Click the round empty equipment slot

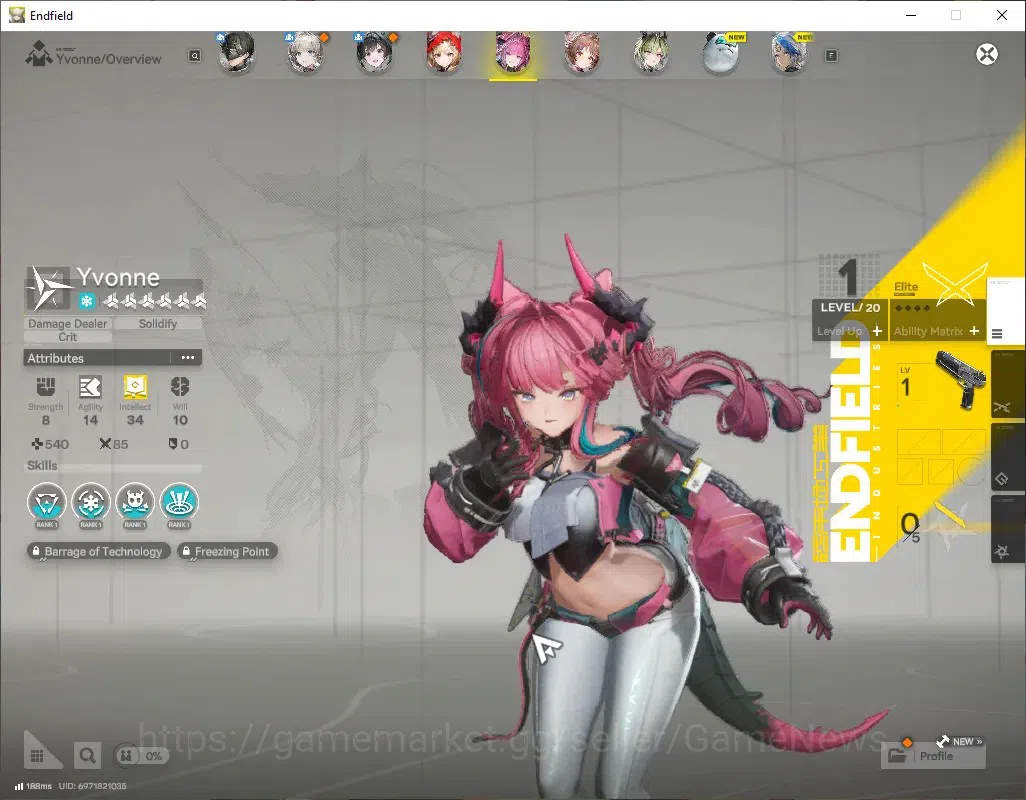click(972, 470)
